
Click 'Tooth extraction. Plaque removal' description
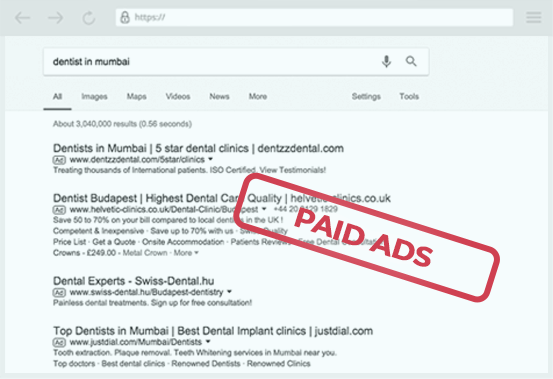click(195, 353)
